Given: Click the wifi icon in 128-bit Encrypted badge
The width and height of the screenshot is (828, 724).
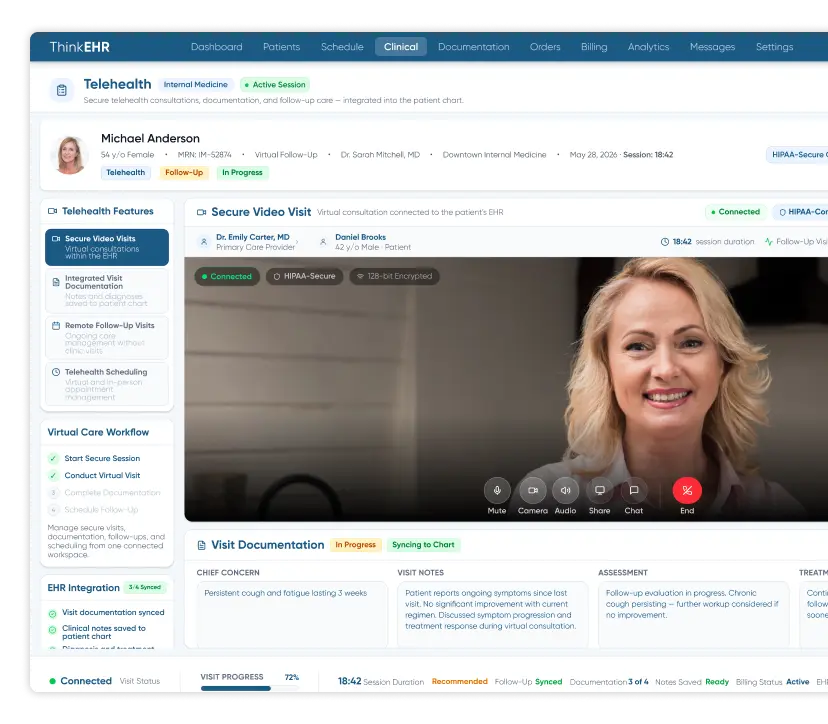Looking at the screenshot, I should click(360, 276).
